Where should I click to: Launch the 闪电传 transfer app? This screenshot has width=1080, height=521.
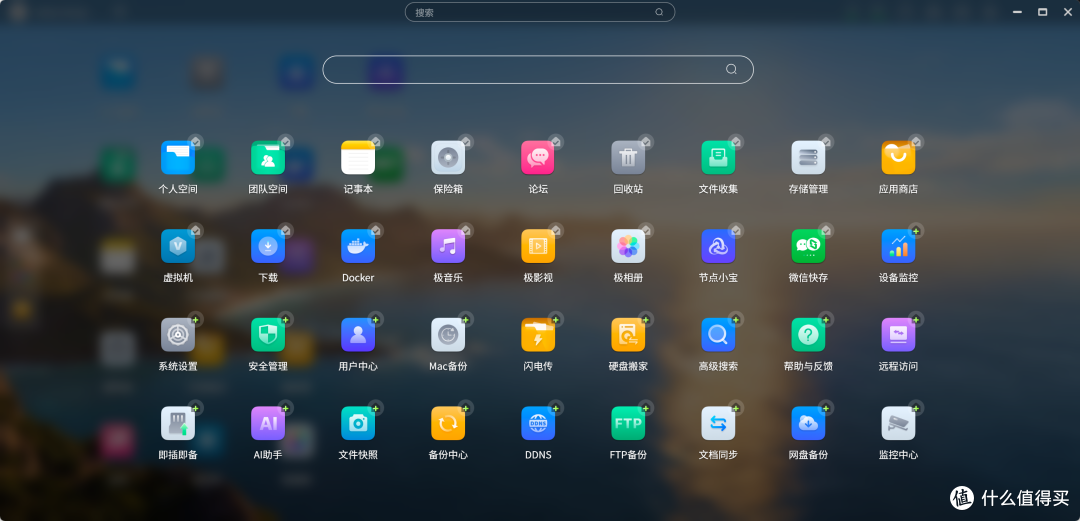click(538, 335)
